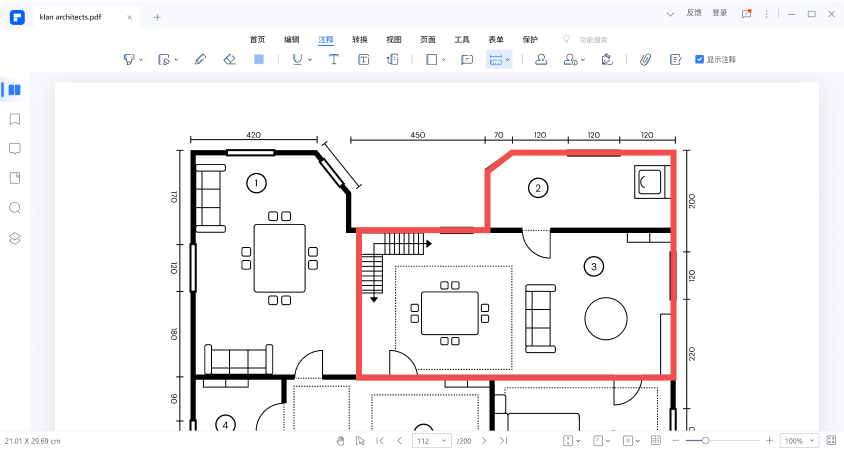Select the Hand pan tool
This screenshot has height=451, width=844.
click(x=340, y=440)
